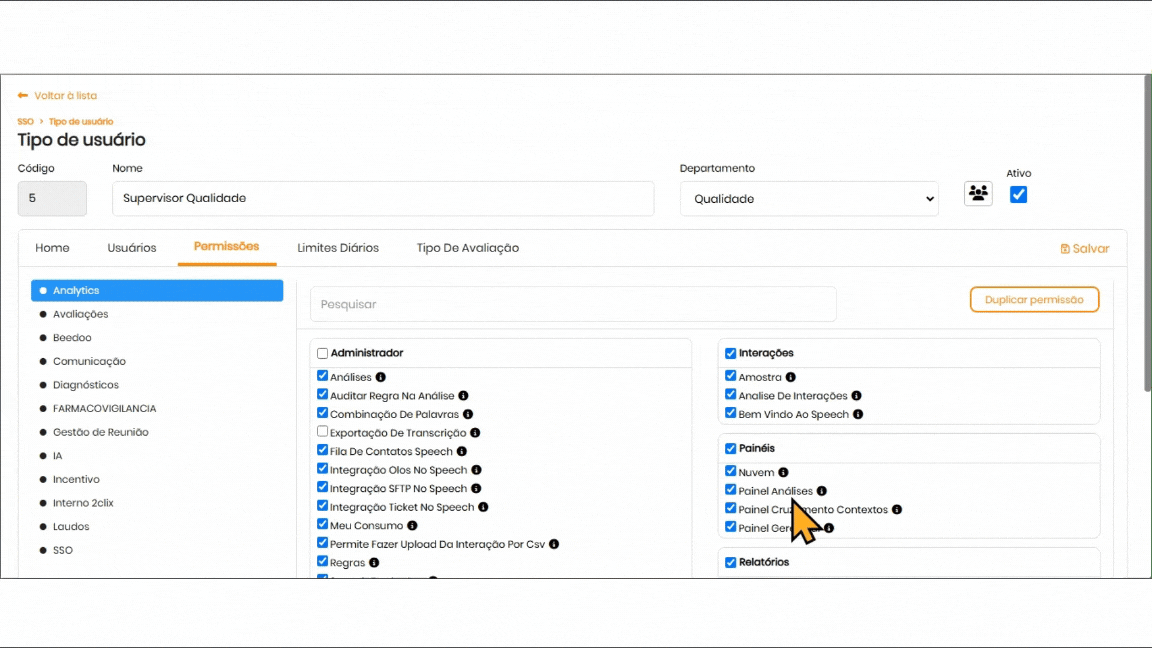
Task: Switch to the Limites Diários tab
Action: [338, 248]
